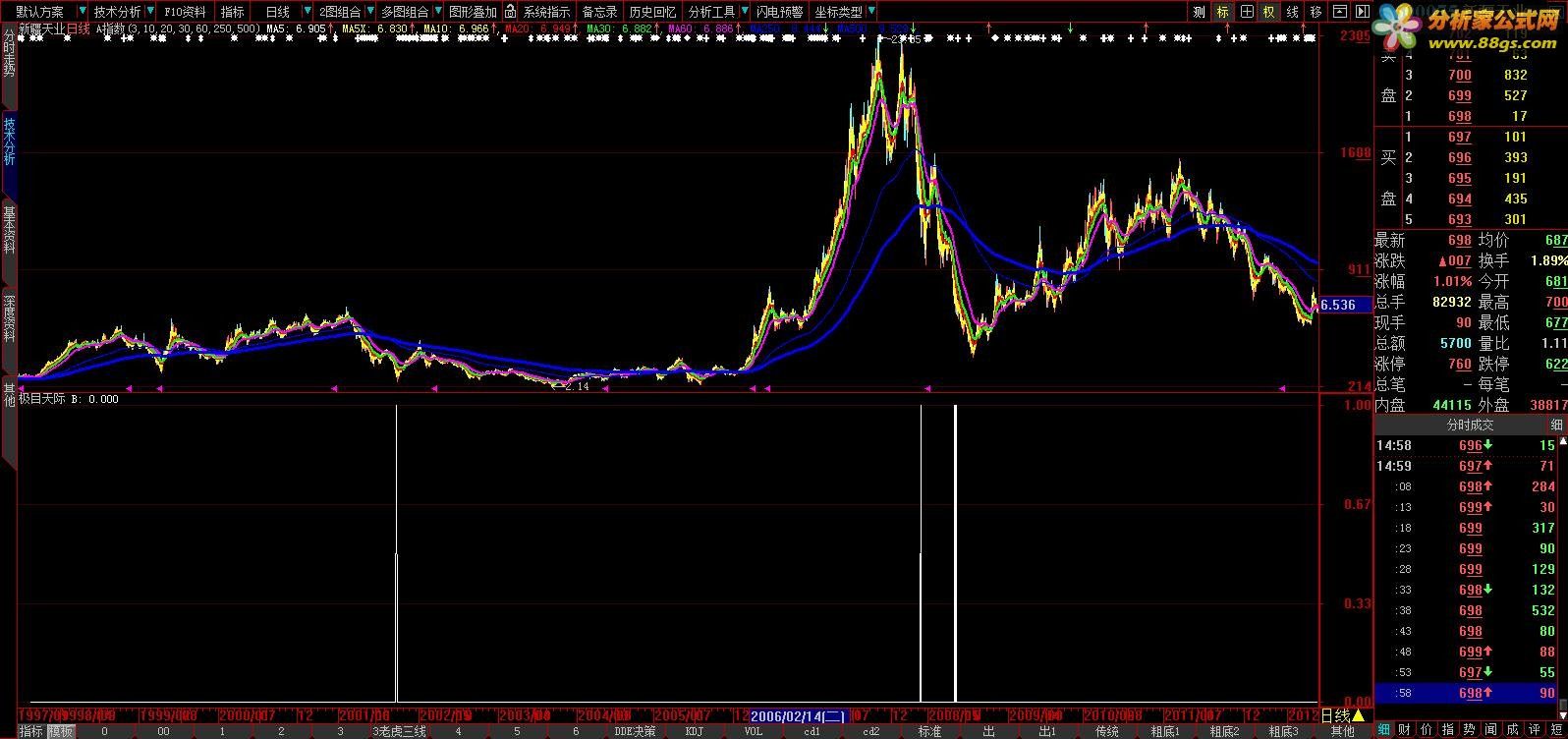
Task: Click the 新疆天业 stock name label
Action: 42,29
